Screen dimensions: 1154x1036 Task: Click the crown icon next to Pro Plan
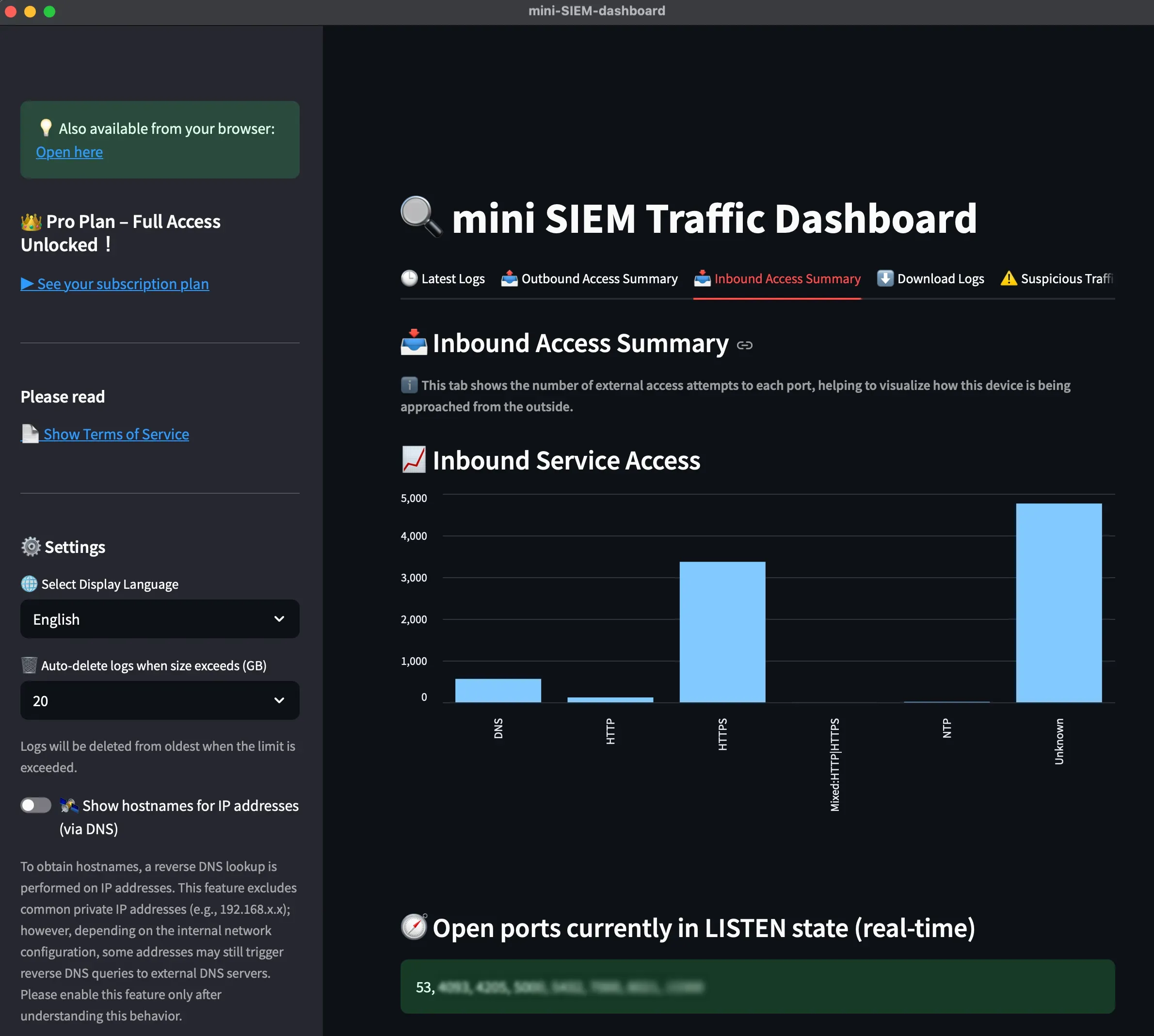32,222
